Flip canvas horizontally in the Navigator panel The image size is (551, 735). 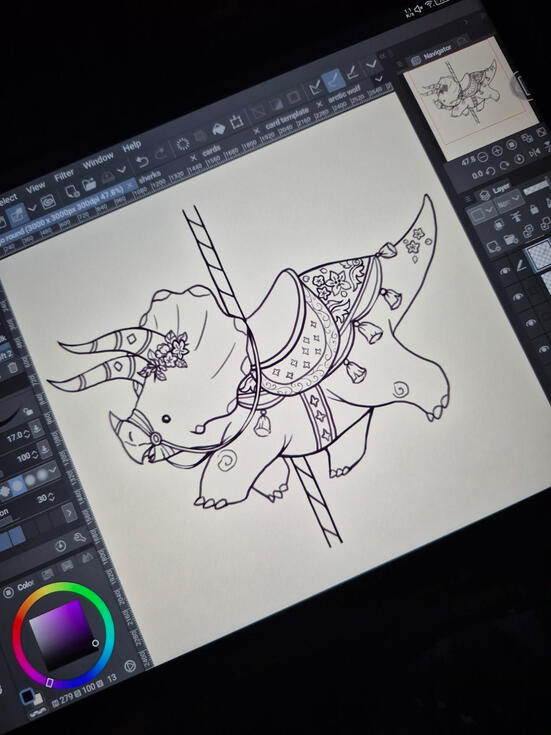coord(536,152)
